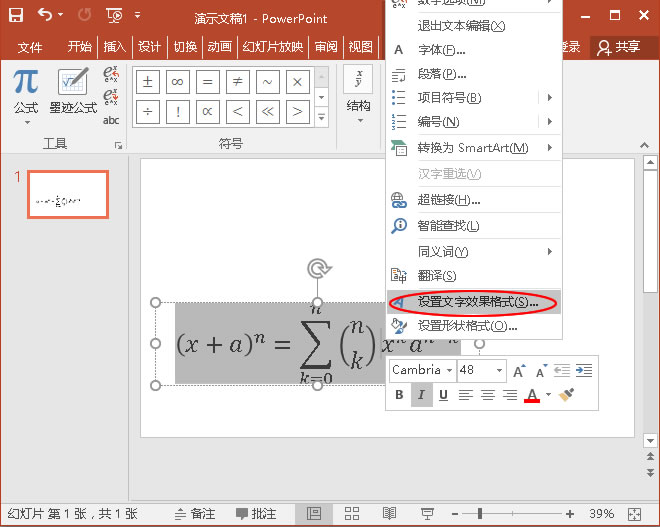
Task: Toggle Italic formatting in mini toolbar
Action: [x=421, y=395]
